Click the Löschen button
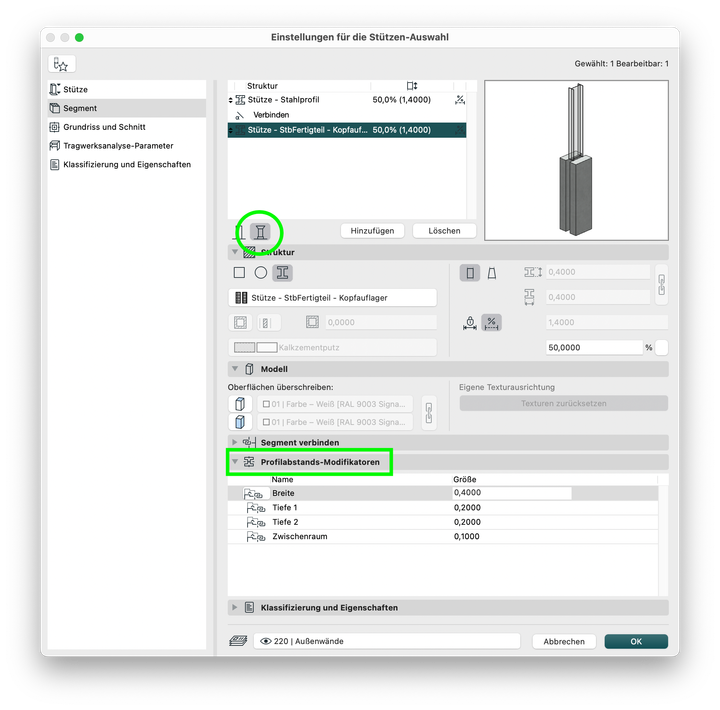 point(444,231)
